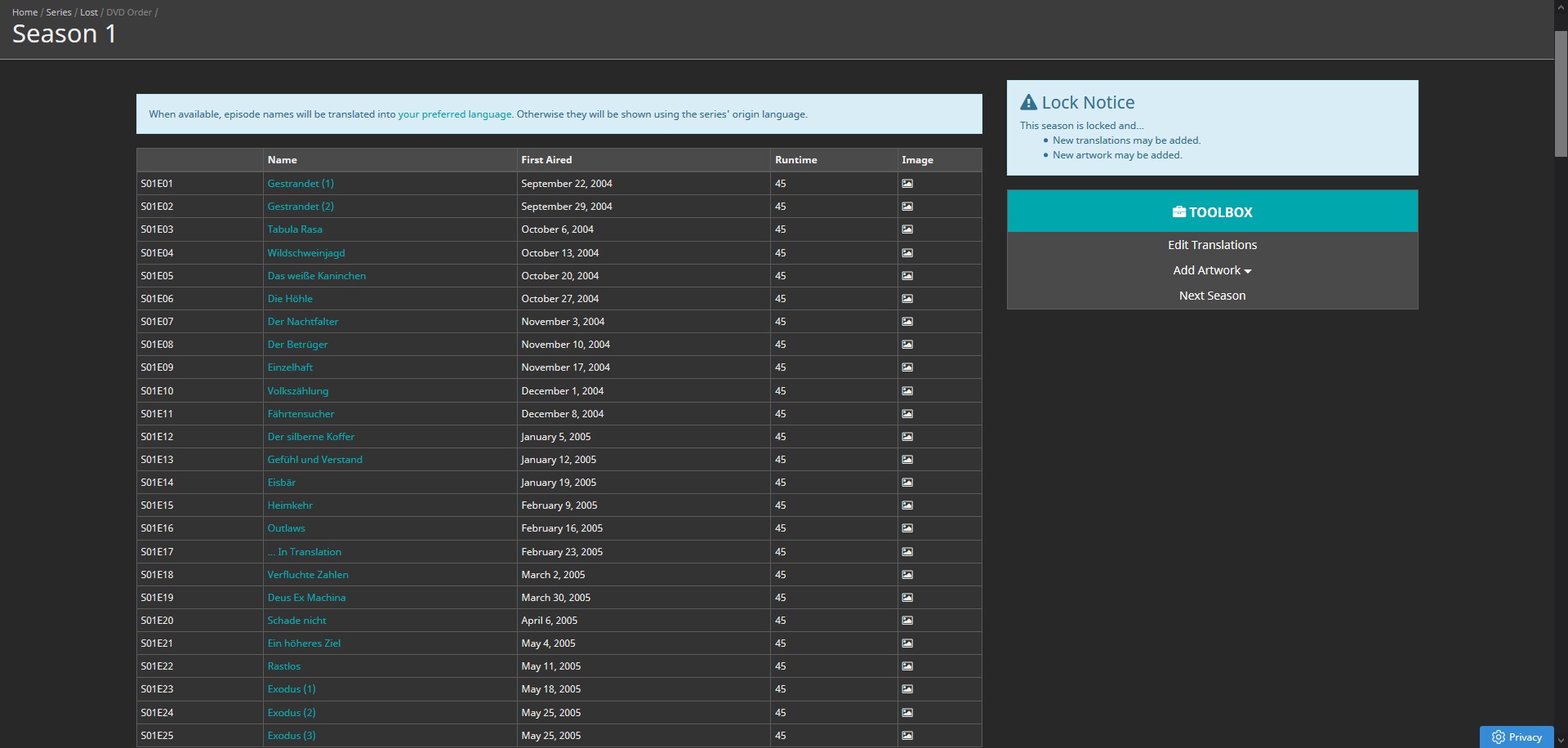Expand the Add Artwork dropdown
This screenshot has height=748, width=1568.
(x=1212, y=270)
